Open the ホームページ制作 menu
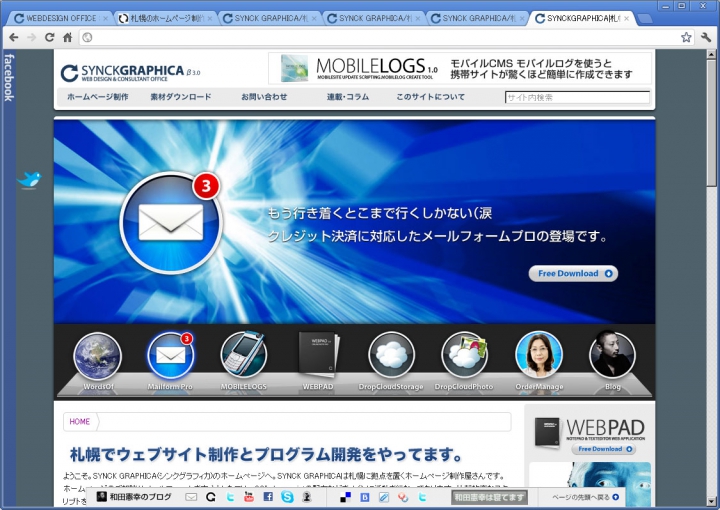The image size is (720, 510). click(x=98, y=97)
